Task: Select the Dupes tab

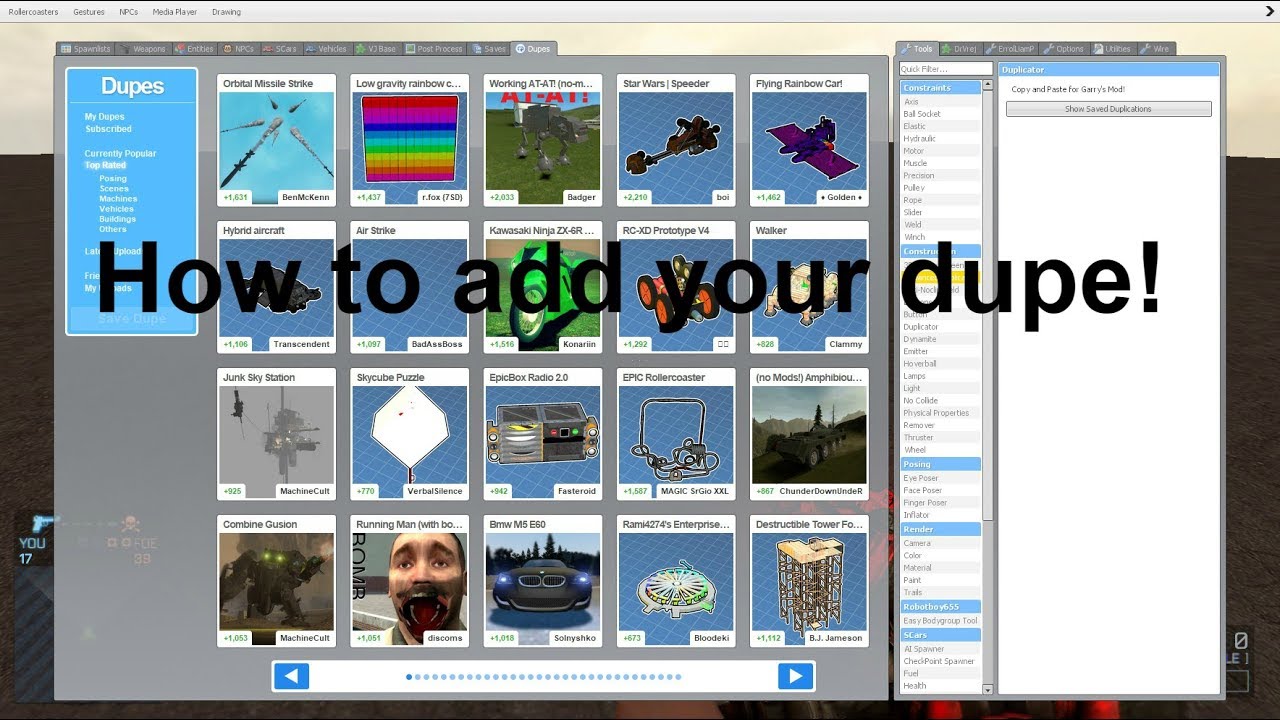Action: tap(534, 48)
